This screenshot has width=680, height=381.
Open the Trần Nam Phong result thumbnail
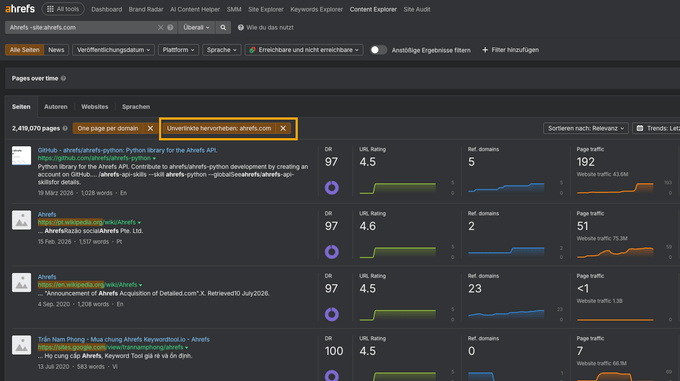point(21,345)
